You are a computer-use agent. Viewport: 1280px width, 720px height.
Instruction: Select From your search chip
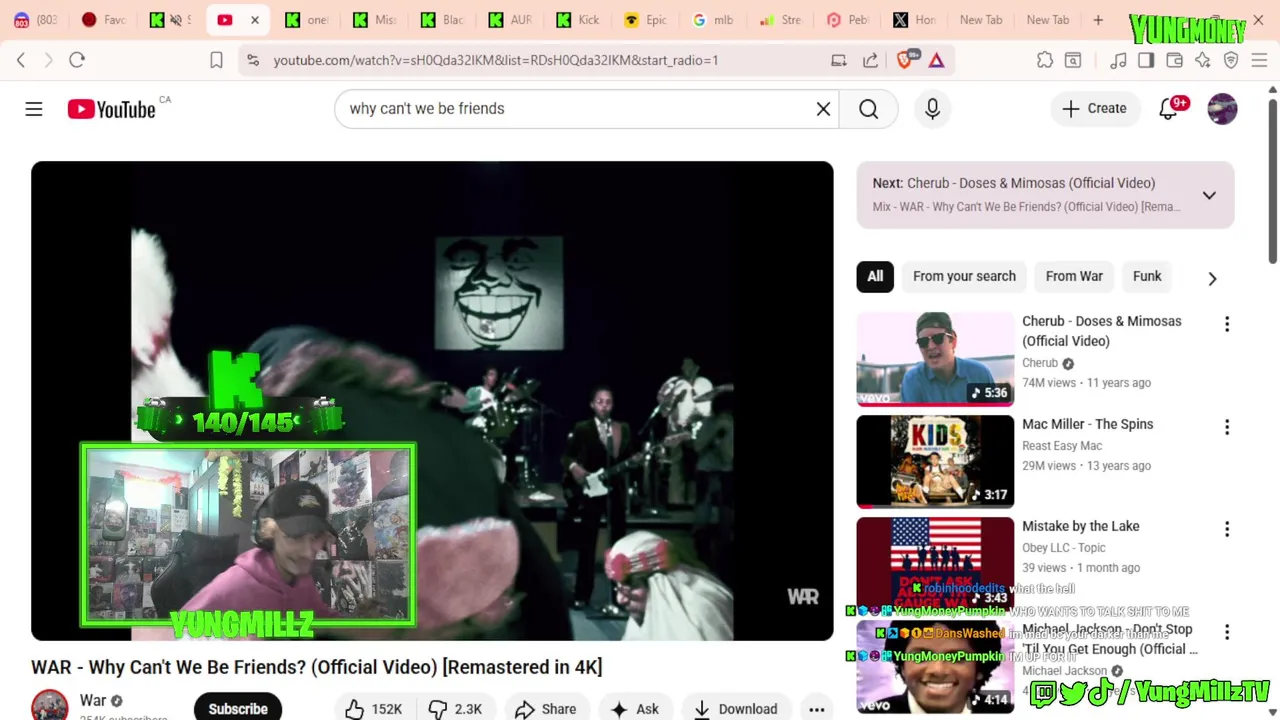click(x=964, y=276)
